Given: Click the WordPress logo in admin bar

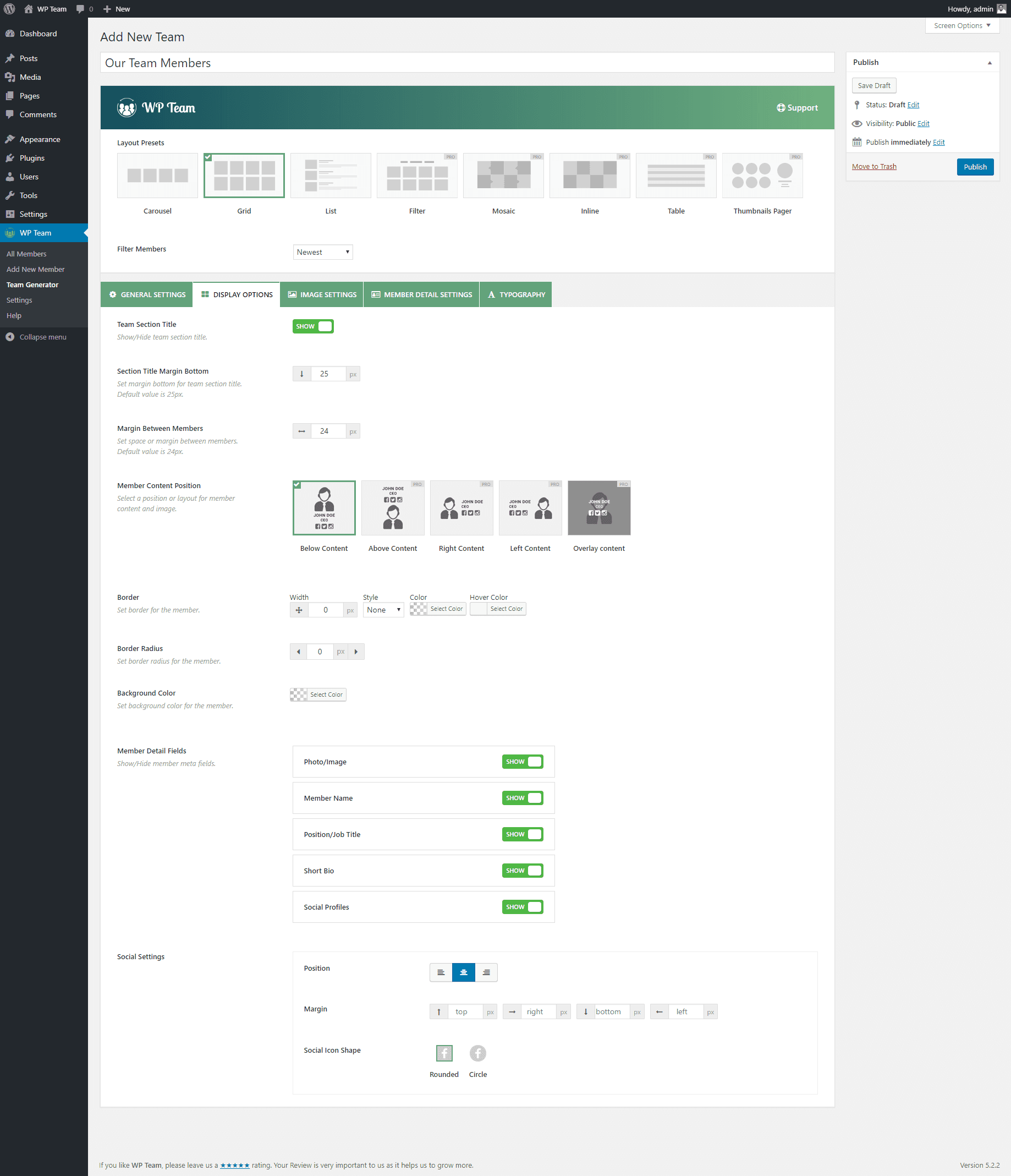Looking at the screenshot, I should tap(10, 8).
